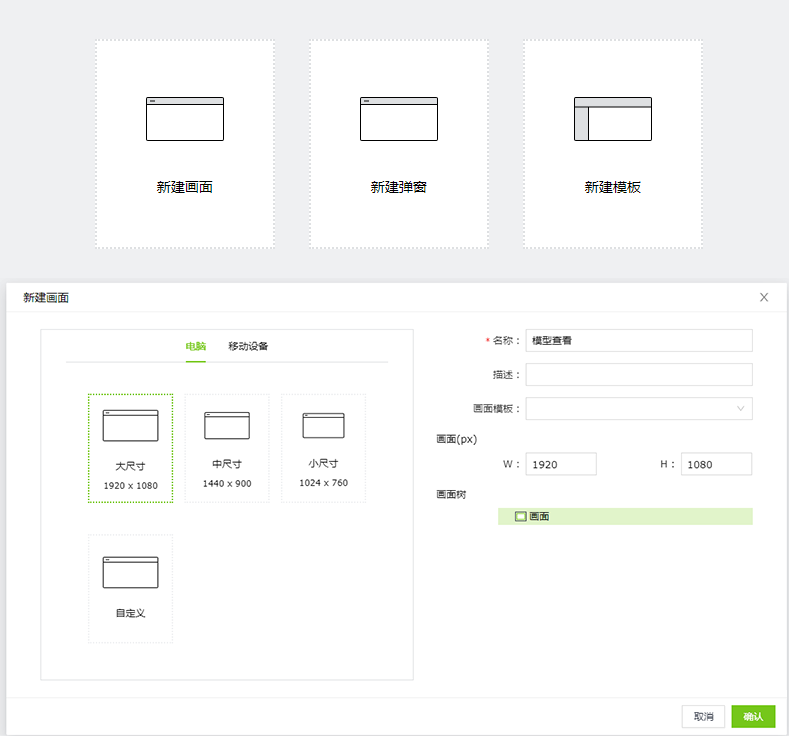Click the 新建模板 template layout icon

pos(612,119)
